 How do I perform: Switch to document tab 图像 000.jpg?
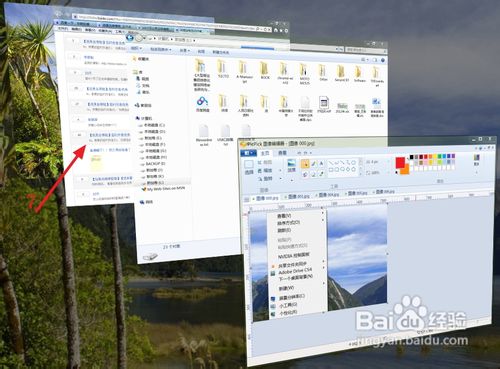click(x=266, y=198)
